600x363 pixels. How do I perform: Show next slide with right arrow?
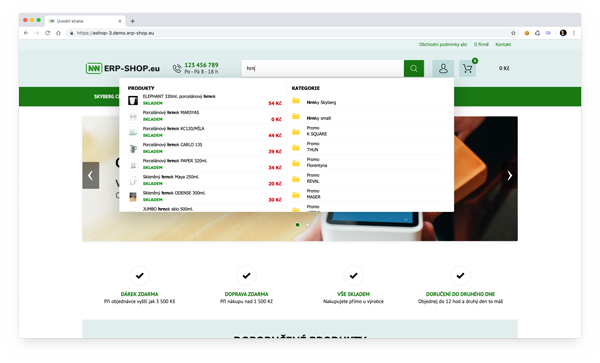coord(509,175)
